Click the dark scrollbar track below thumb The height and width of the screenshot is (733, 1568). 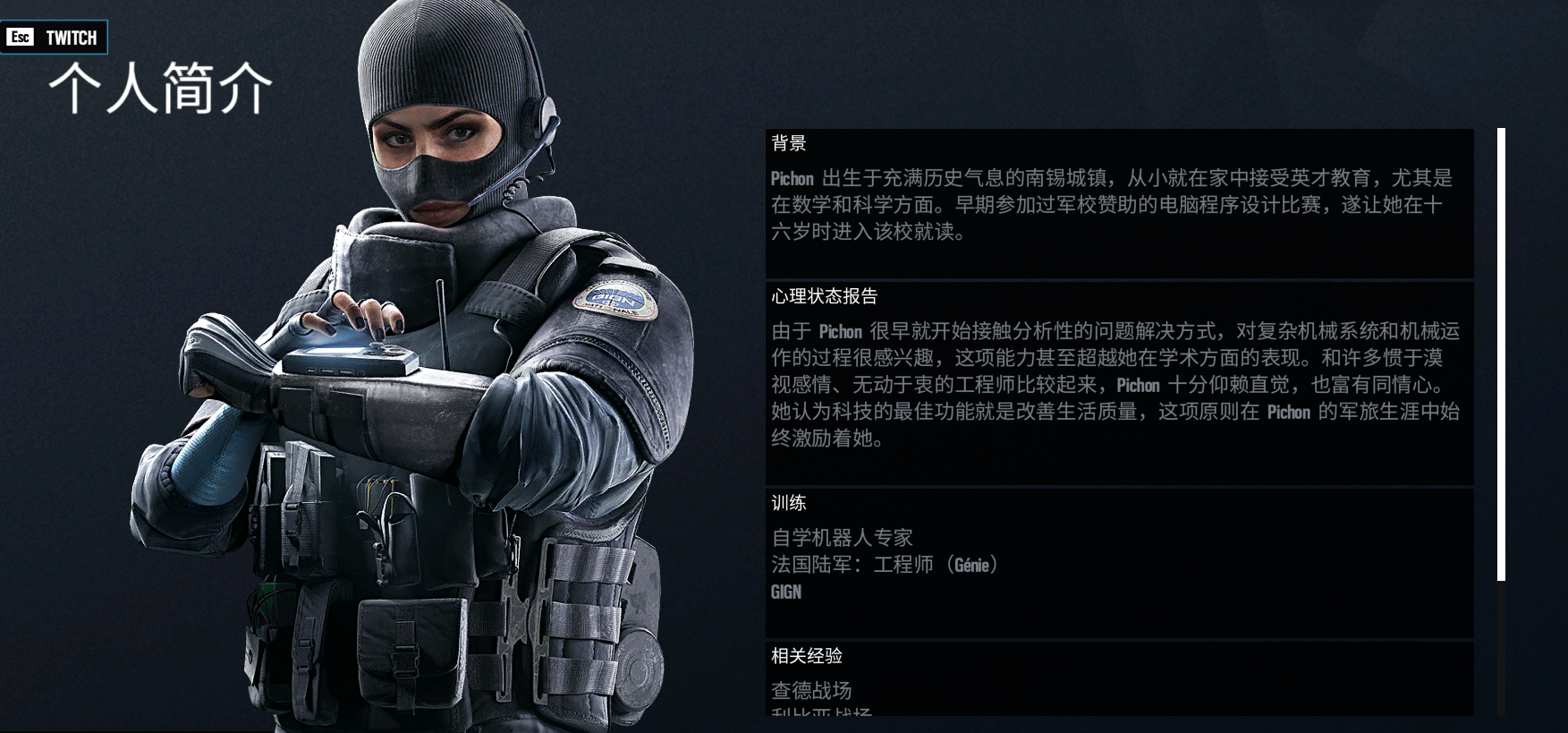click(x=1501, y=647)
